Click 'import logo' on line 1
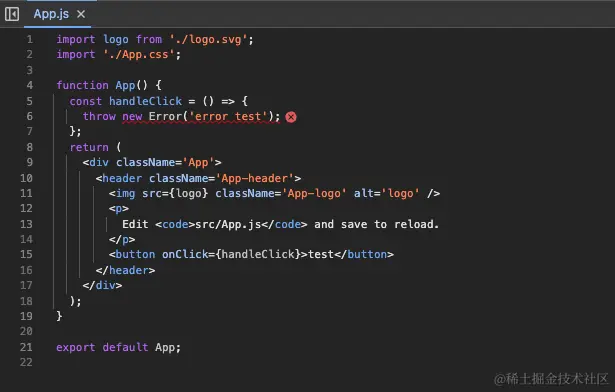Viewport: 615px width, 392px height. (93, 40)
